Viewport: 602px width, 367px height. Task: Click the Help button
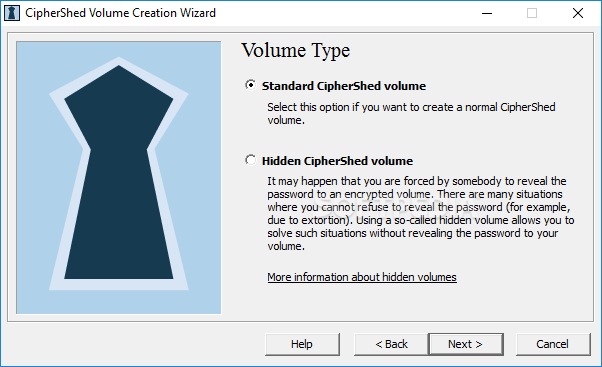tap(302, 344)
